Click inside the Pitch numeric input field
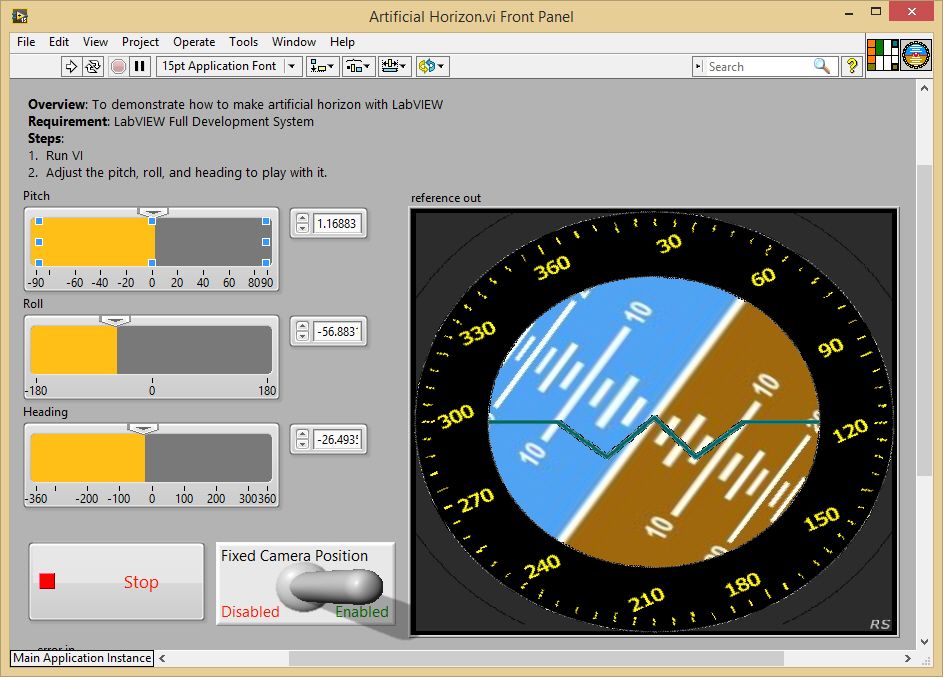 pos(340,223)
